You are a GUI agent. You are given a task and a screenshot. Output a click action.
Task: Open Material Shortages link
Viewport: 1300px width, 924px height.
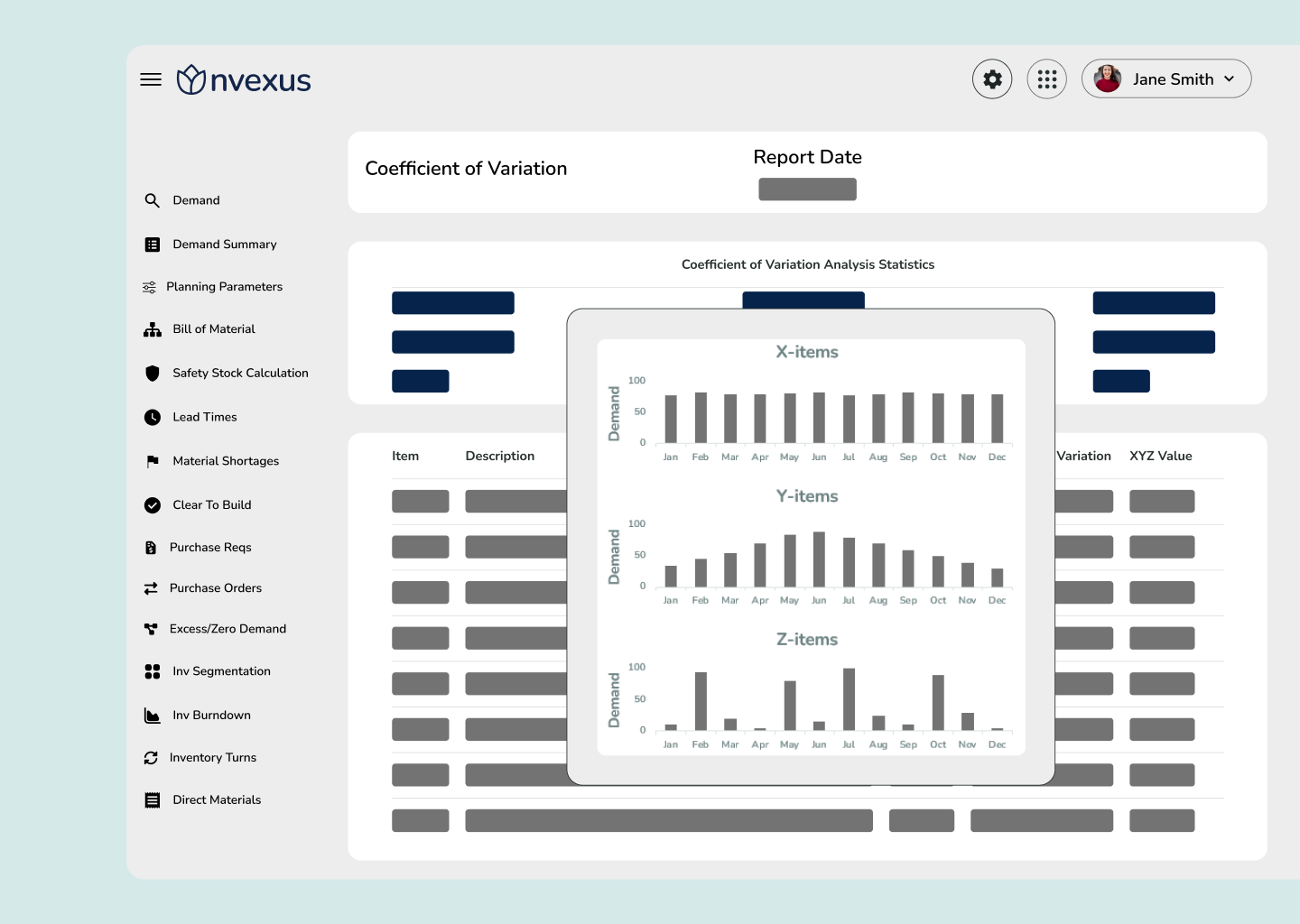(226, 461)
